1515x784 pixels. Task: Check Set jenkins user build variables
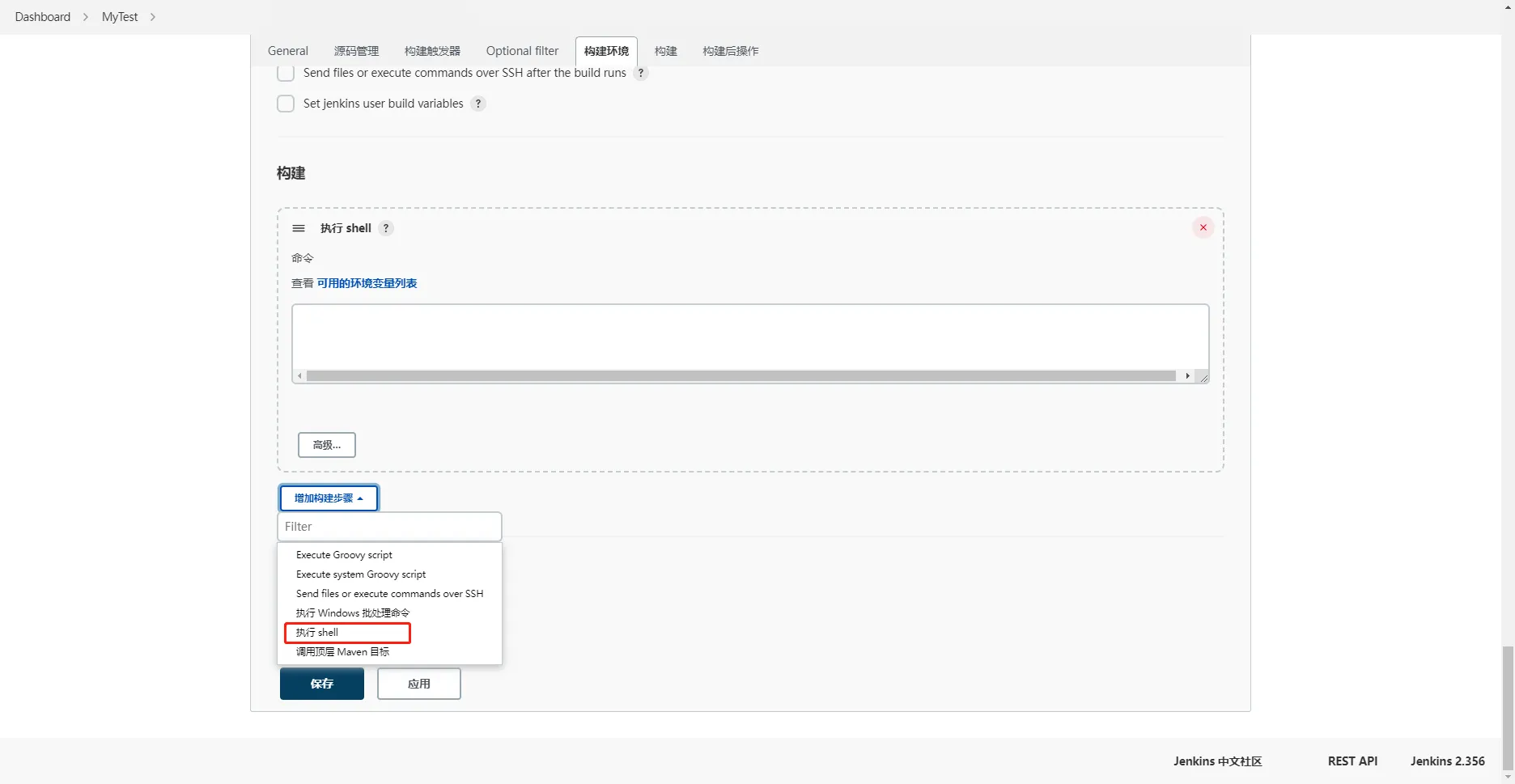click(x=286, y=104)
